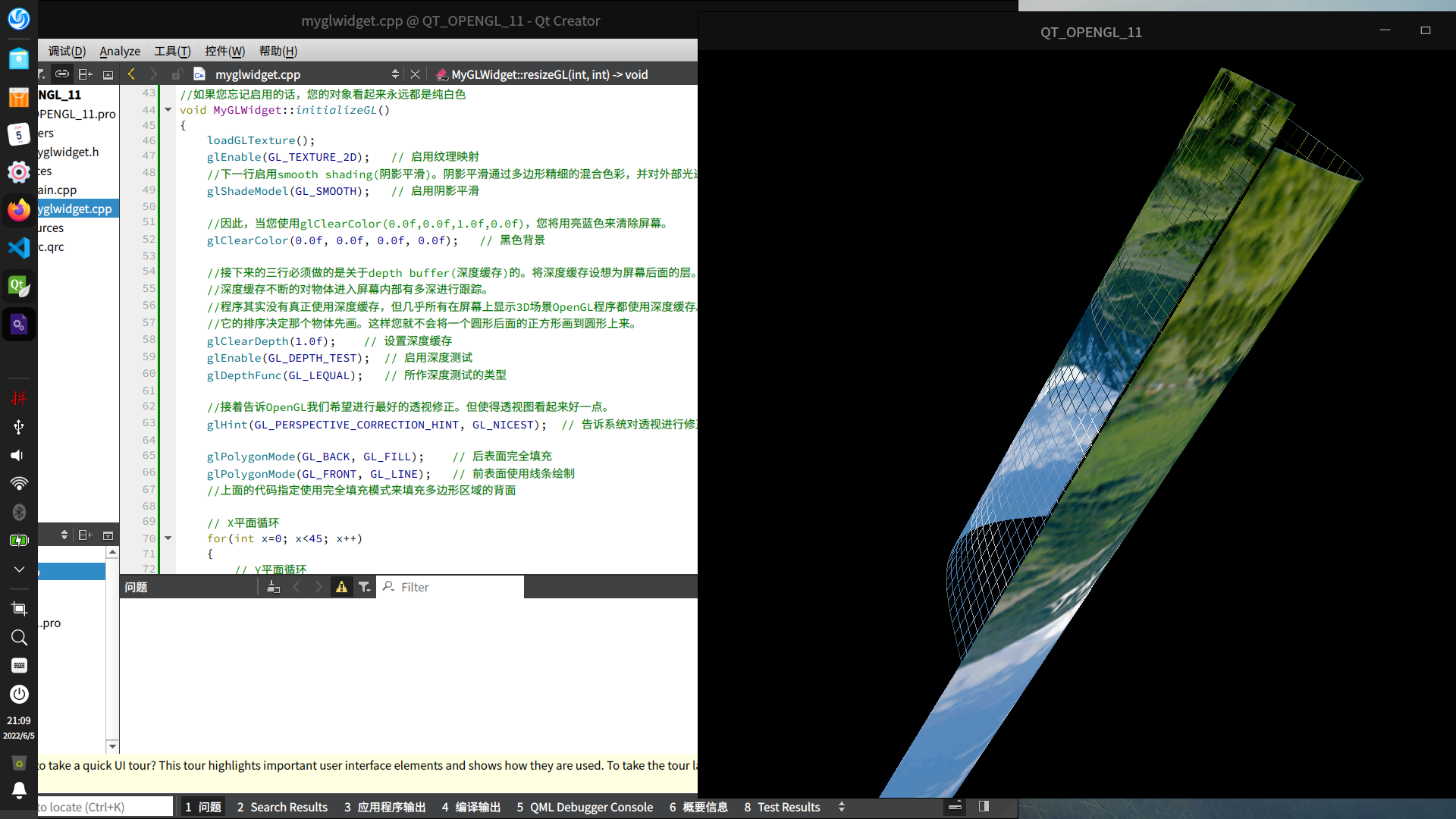The image size is (1456, 819).
Task: Toggle the editor synchronization link icon
Action: click(62, 74)
